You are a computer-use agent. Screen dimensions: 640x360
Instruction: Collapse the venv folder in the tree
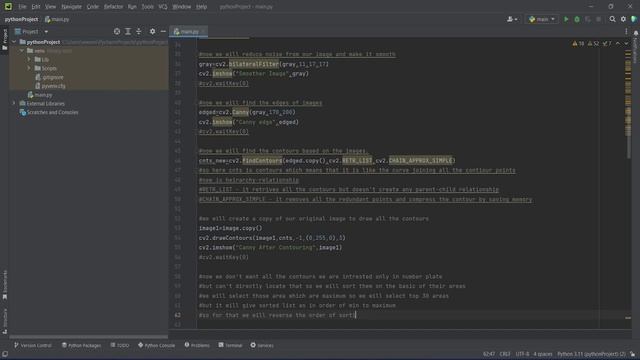click(x=22, y=51)
